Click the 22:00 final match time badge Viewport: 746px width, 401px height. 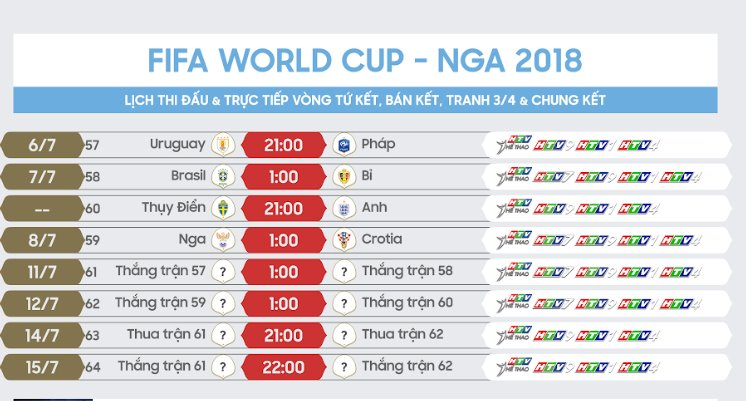pos(283,367)
